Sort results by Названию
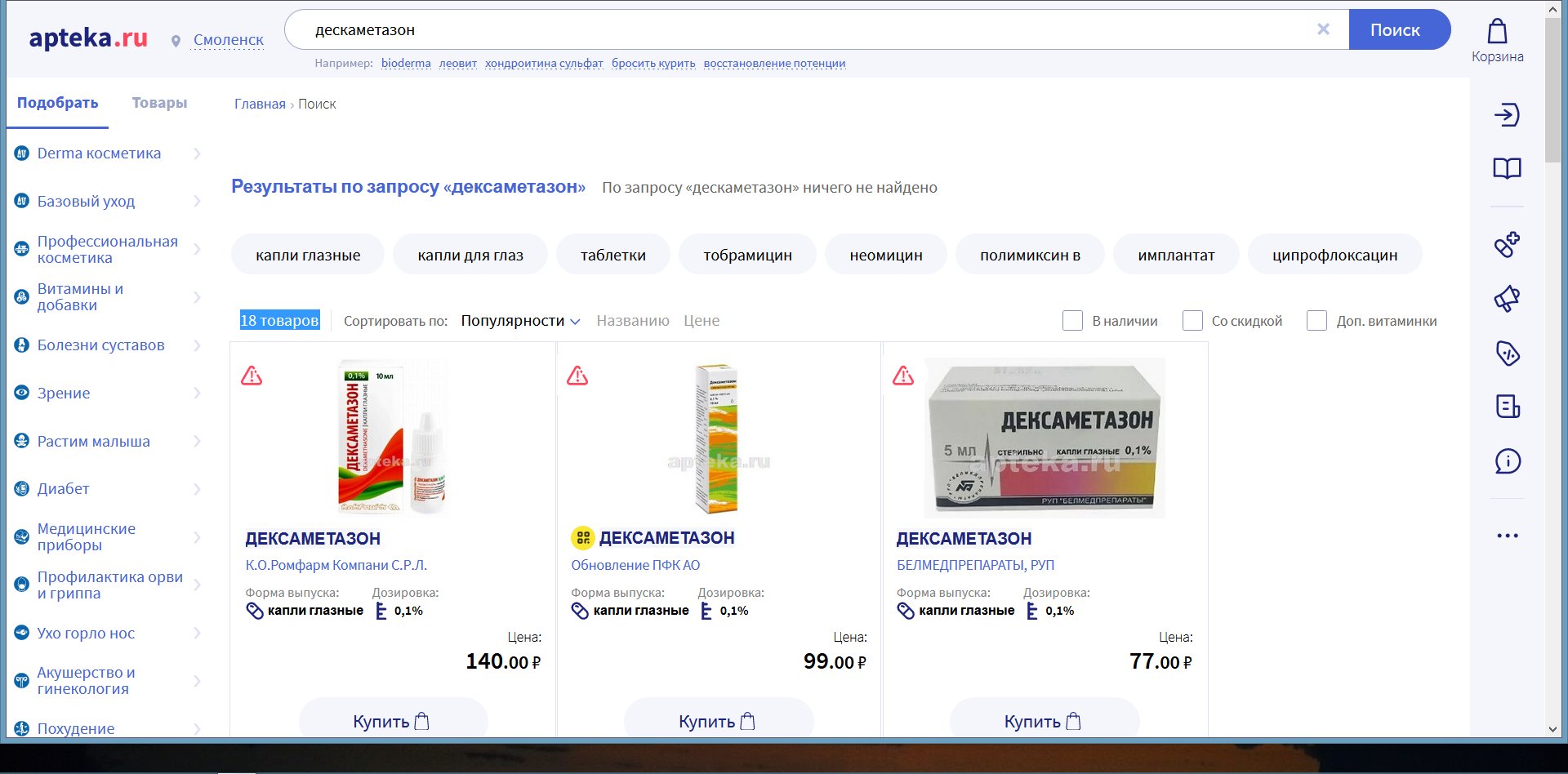 pyautogui.click(x=633, y=321)
